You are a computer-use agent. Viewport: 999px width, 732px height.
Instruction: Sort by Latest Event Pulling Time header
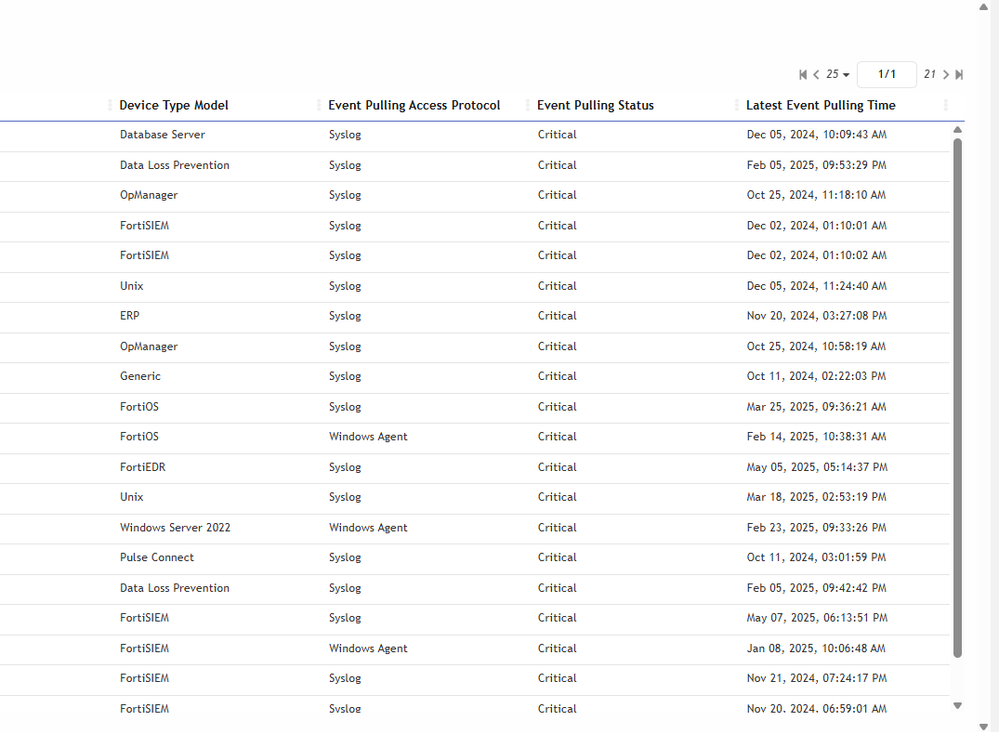(820, 106)
